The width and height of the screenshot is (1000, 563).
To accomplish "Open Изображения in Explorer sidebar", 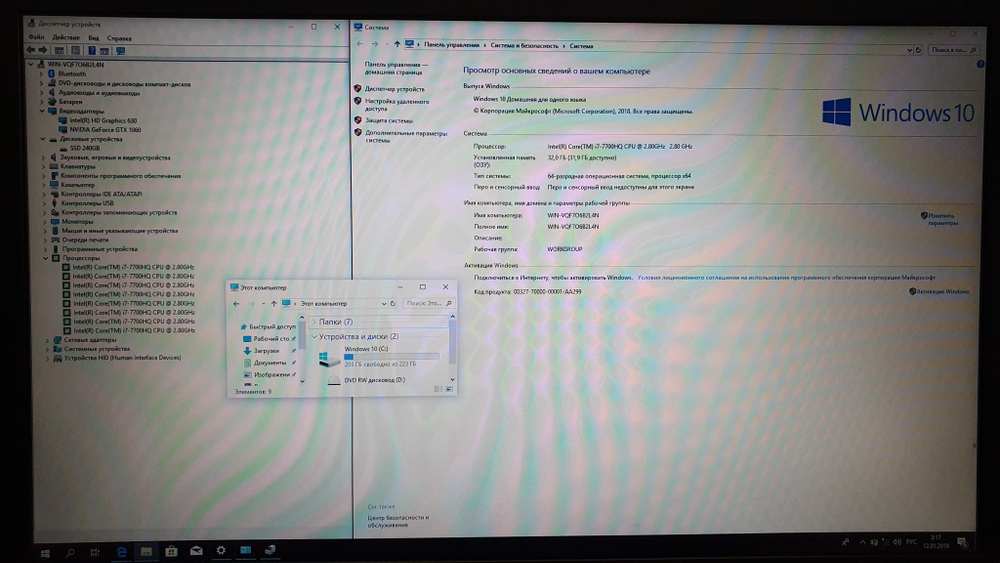I will (x=272, y=375).
